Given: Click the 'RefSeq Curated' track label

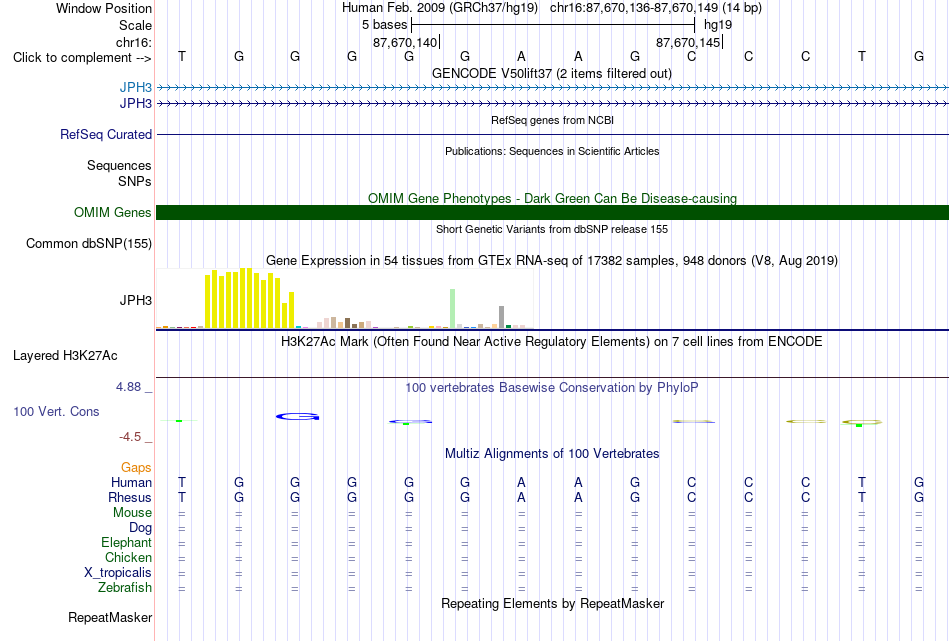Looking at the screenshot, I should point(106,135).
